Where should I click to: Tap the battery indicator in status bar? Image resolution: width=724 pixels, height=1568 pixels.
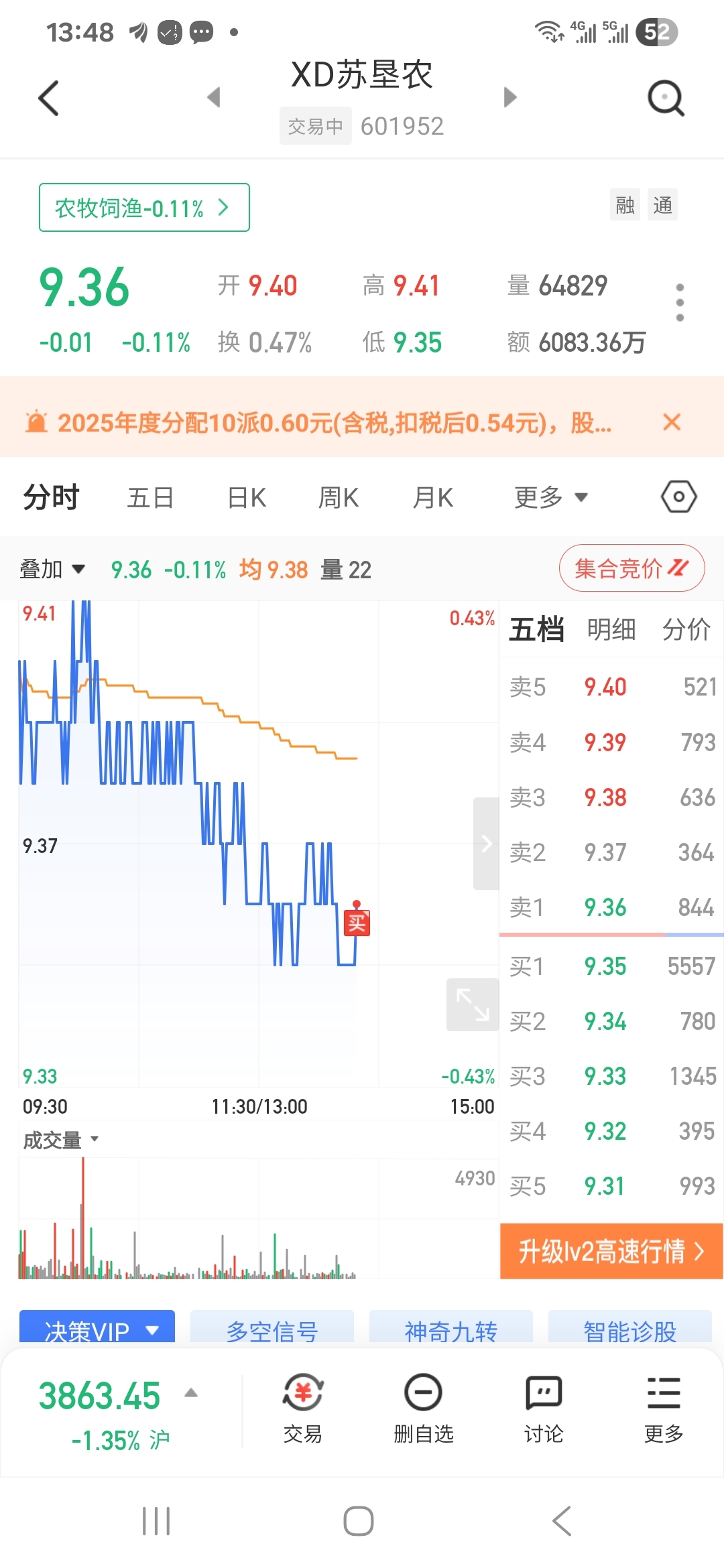coord(657,31)
